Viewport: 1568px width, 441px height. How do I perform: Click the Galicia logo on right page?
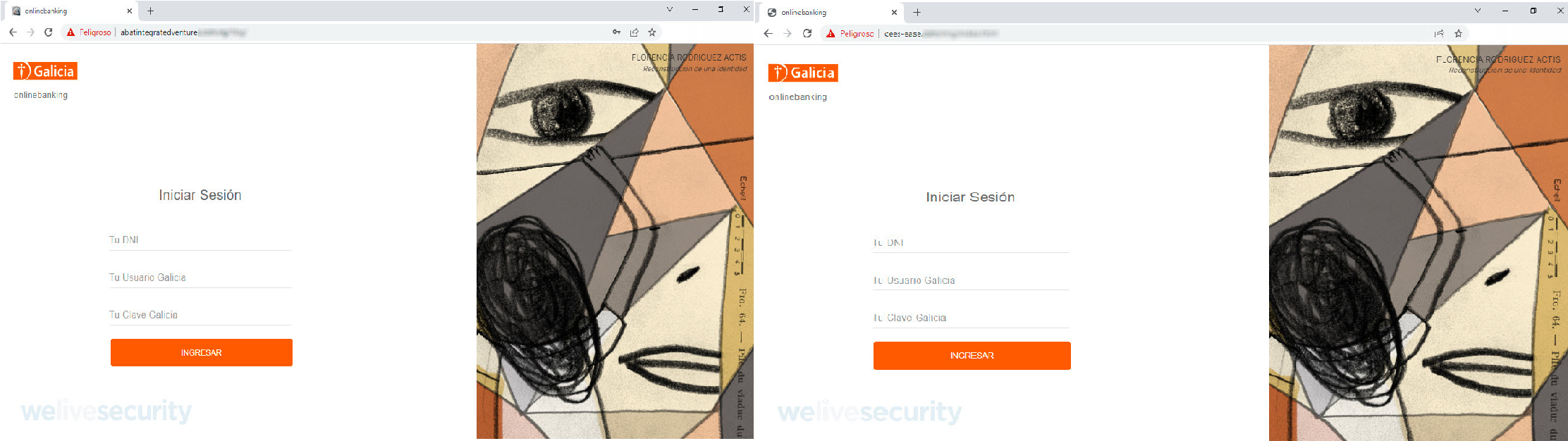803,73
